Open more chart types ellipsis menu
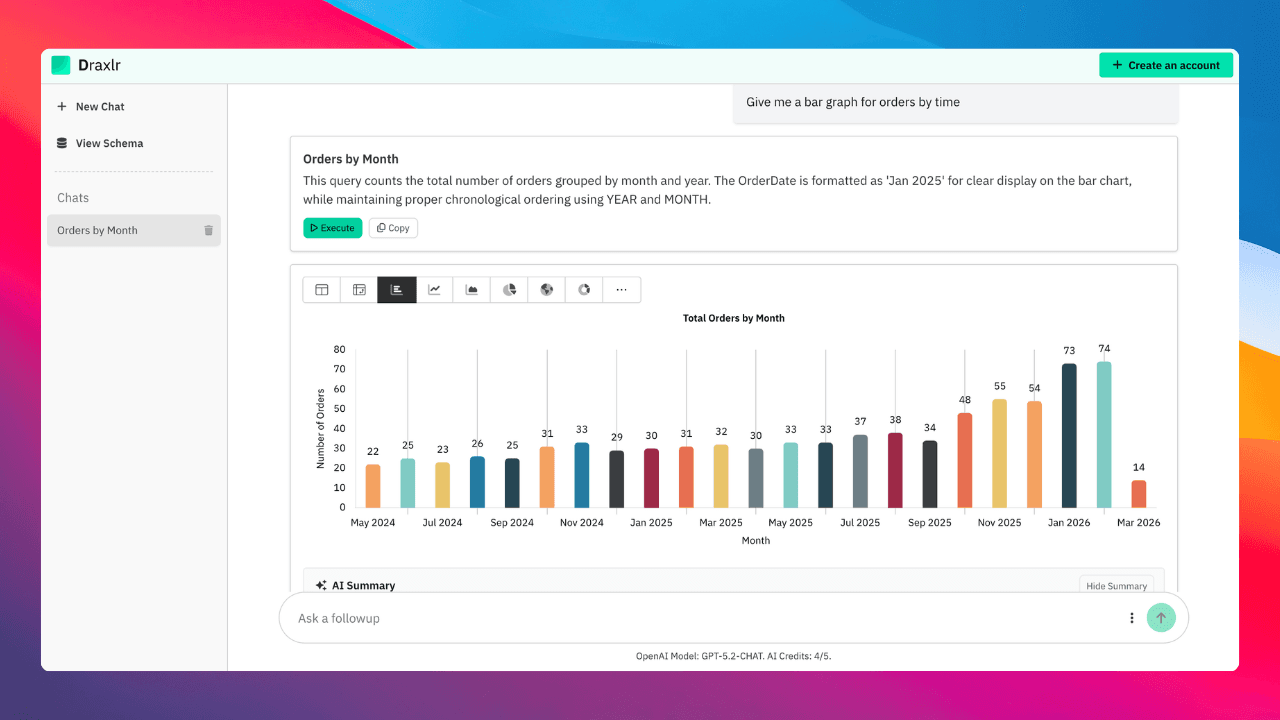 coord(622,290)
